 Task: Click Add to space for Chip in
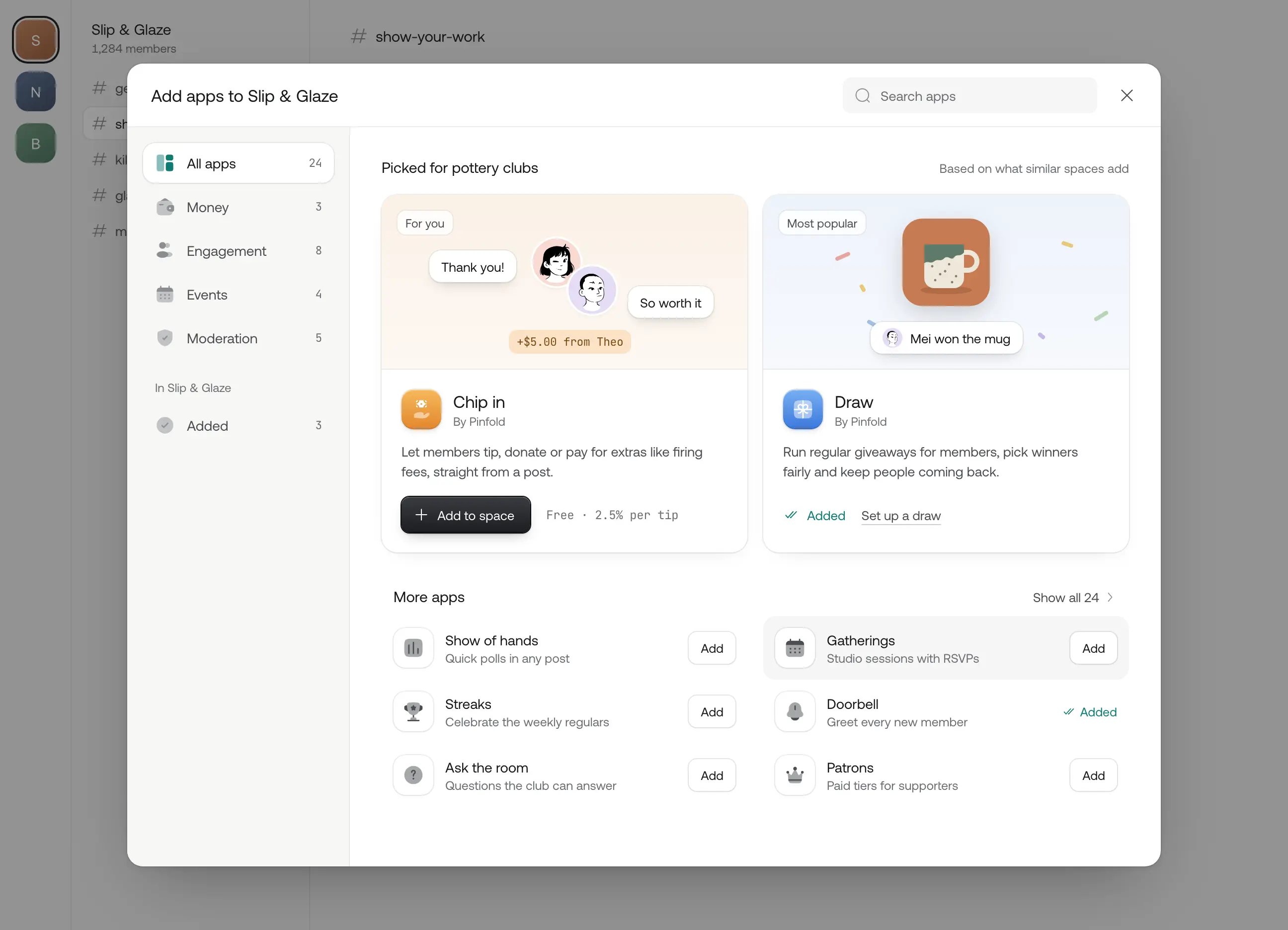(466, 515)
